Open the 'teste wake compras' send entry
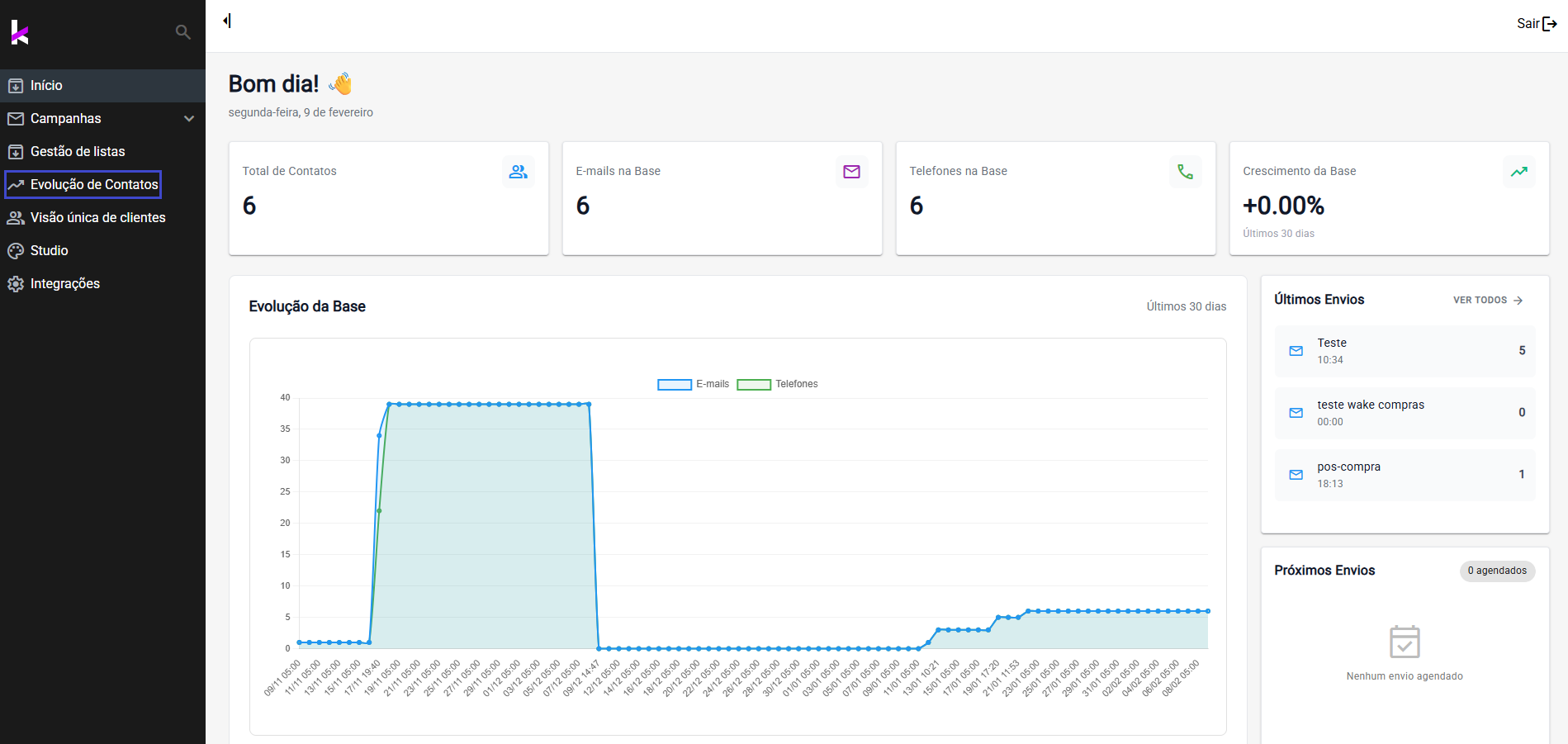Screen dimensions: 1568x744 (1404, 413)
